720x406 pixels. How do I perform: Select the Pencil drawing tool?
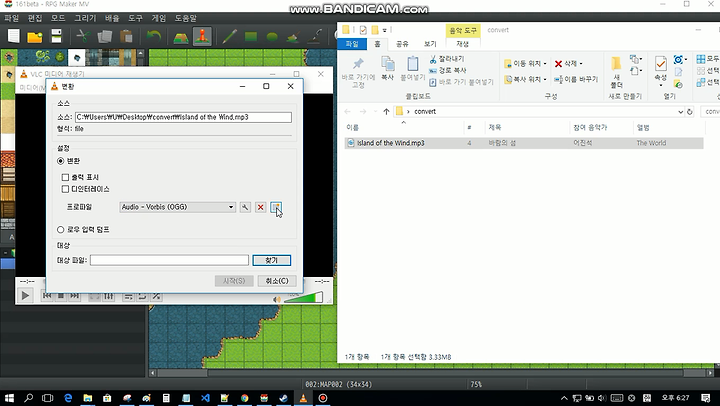229,36
